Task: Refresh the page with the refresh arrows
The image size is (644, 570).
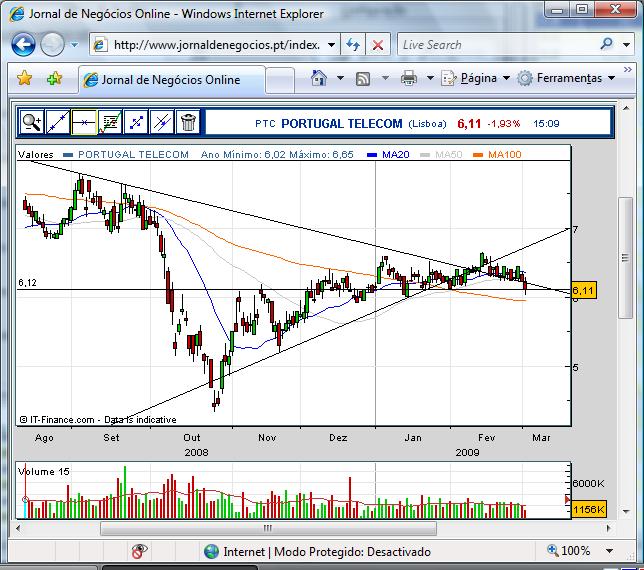Action: (353, 44)
